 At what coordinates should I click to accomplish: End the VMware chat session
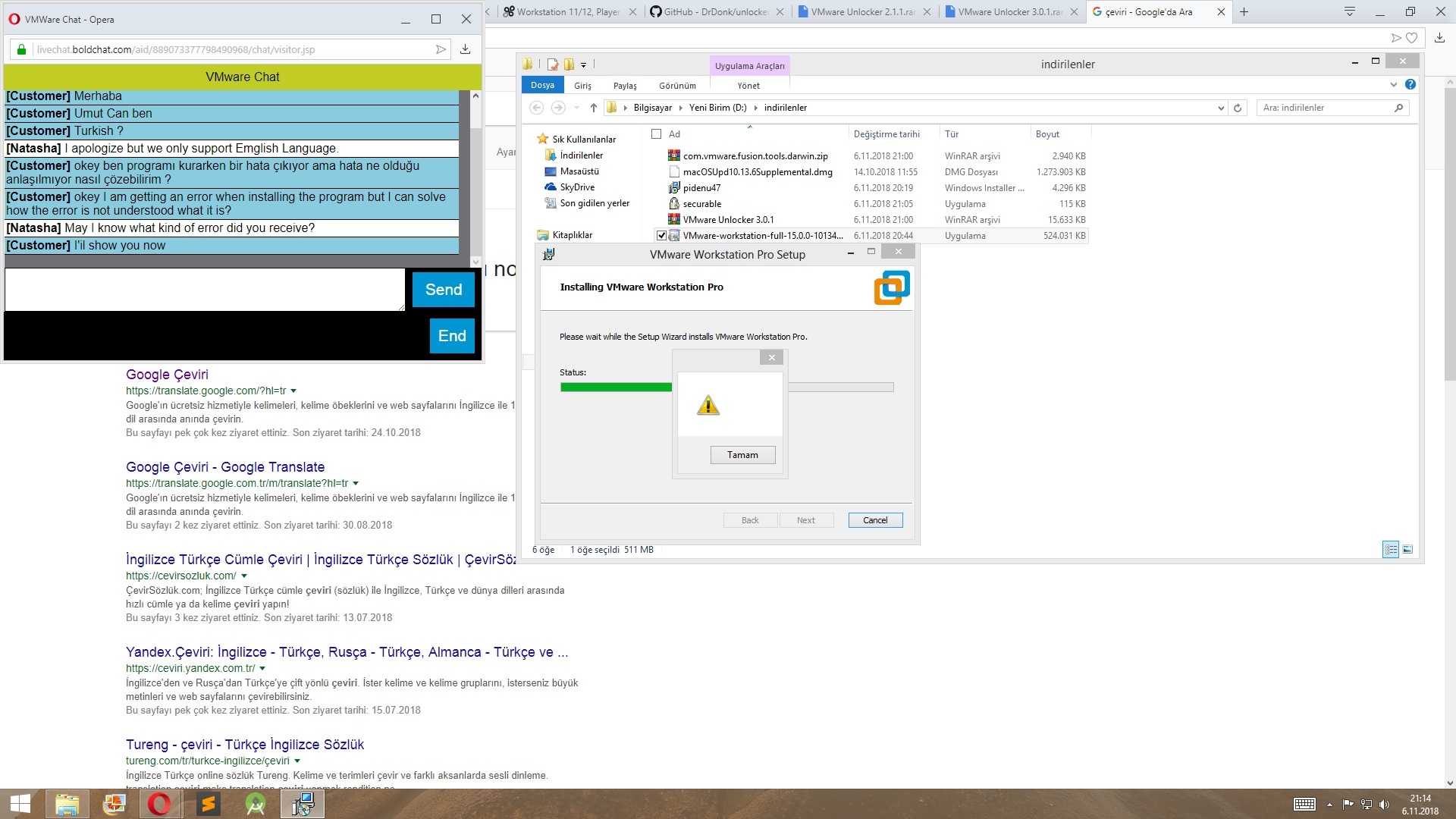(x=452, y=336)
